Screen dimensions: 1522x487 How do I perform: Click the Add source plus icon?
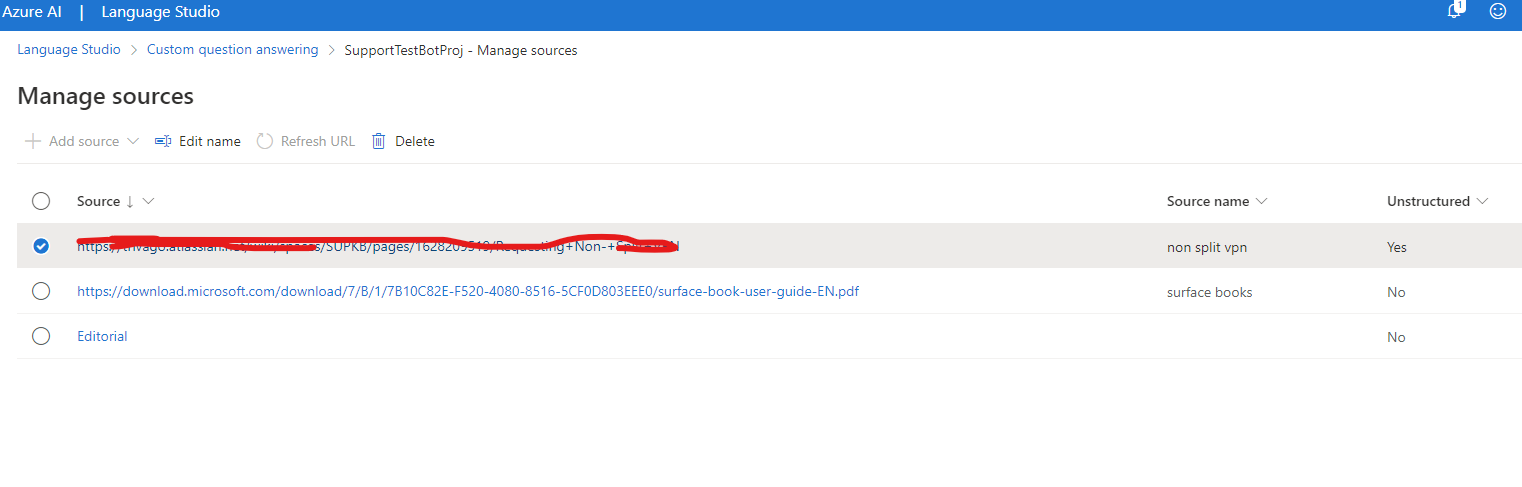tap(33, 141)
